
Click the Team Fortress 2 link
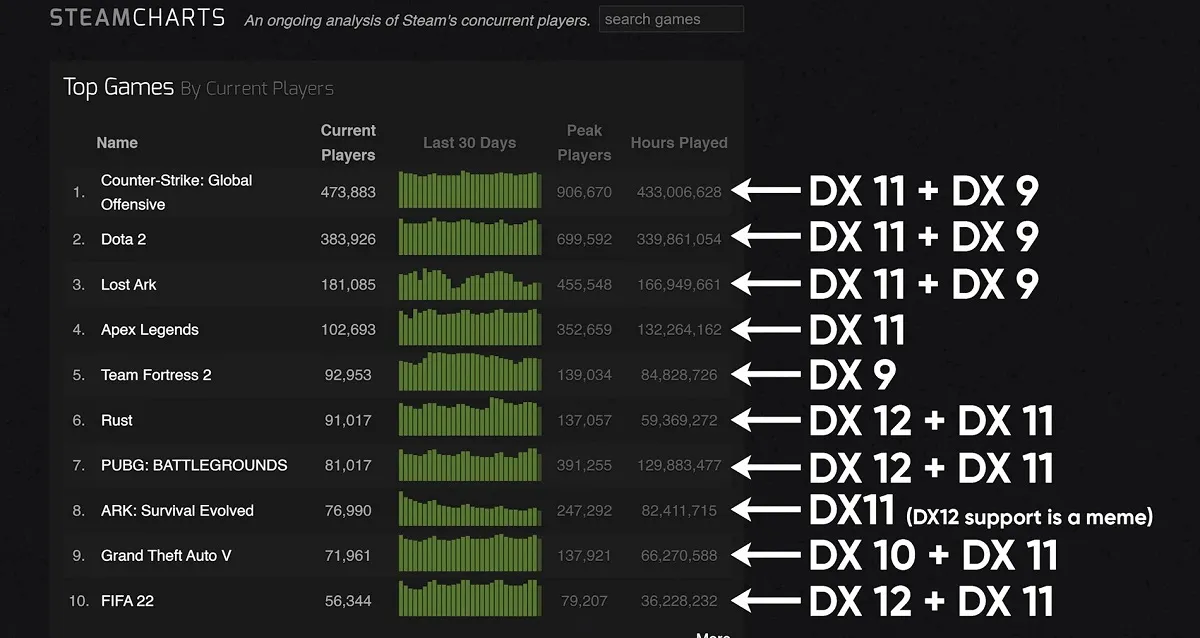[x=156, y=375]
